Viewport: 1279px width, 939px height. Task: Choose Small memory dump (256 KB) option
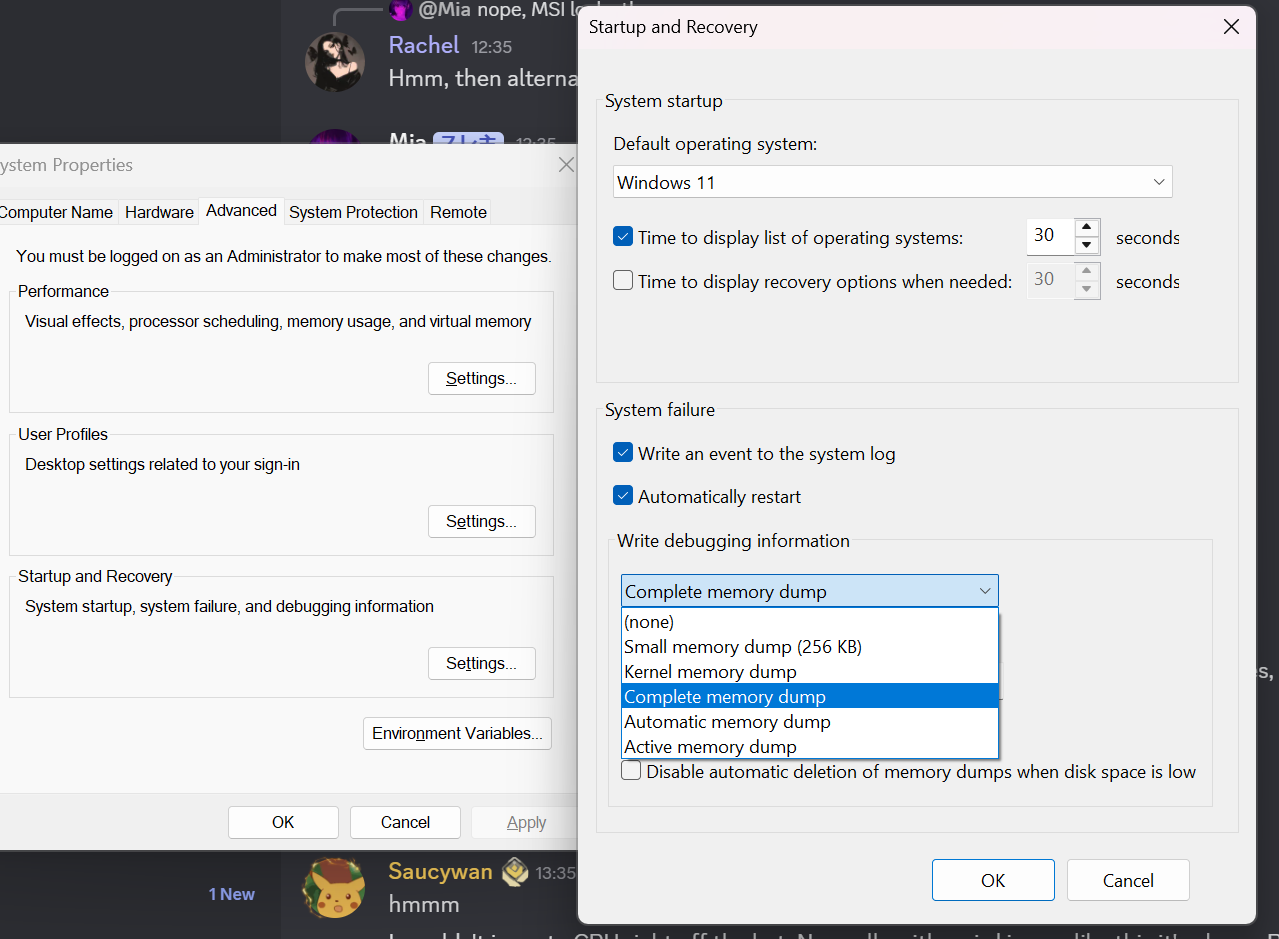pyautogui.click(x=742, y=647)
